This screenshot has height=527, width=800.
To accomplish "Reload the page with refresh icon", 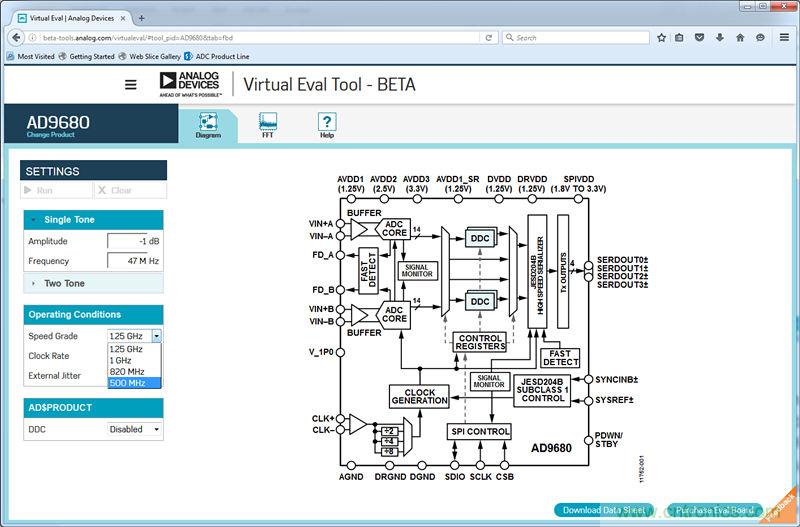I will 489,37.
